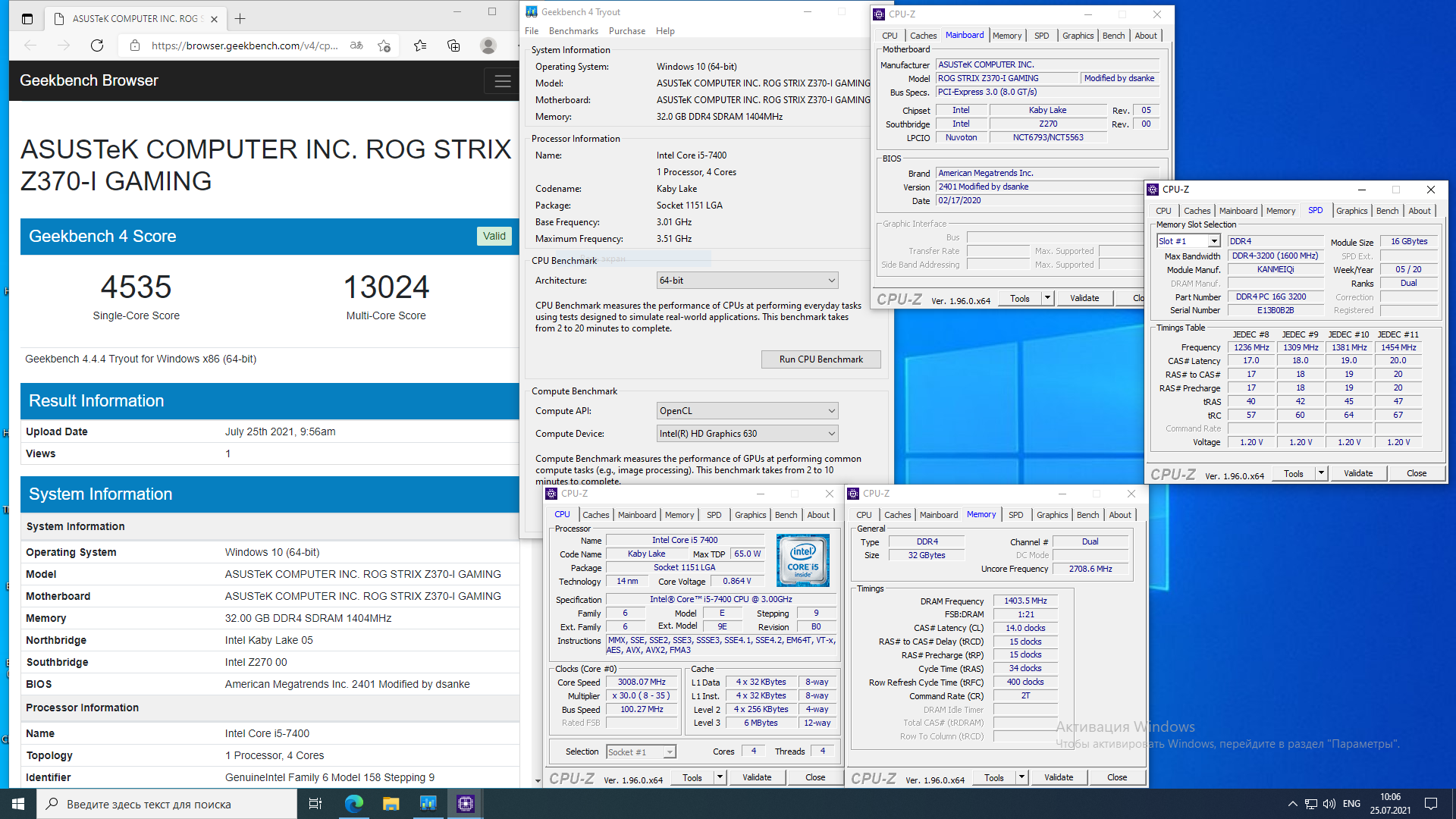Close the ASUSTeK browser tab
The width and height of the screenshot is (1456, 819).
point(215,19)
